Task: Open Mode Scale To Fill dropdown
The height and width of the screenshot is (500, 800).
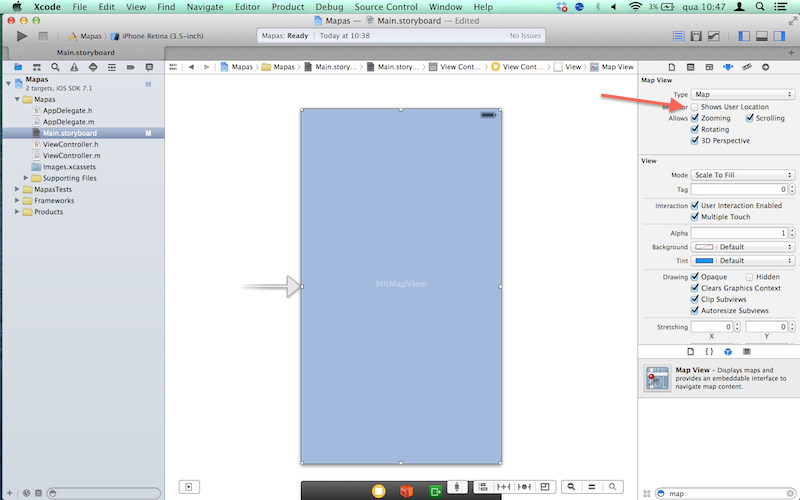Action: (x=742, y=175)
